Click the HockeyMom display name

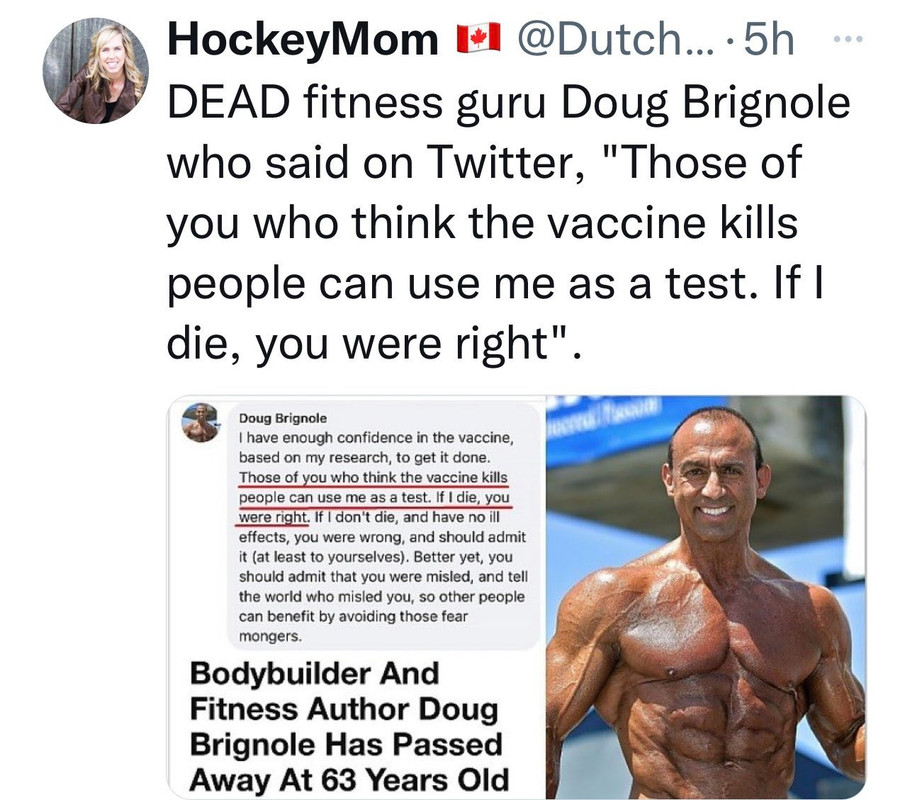(302, 40)
